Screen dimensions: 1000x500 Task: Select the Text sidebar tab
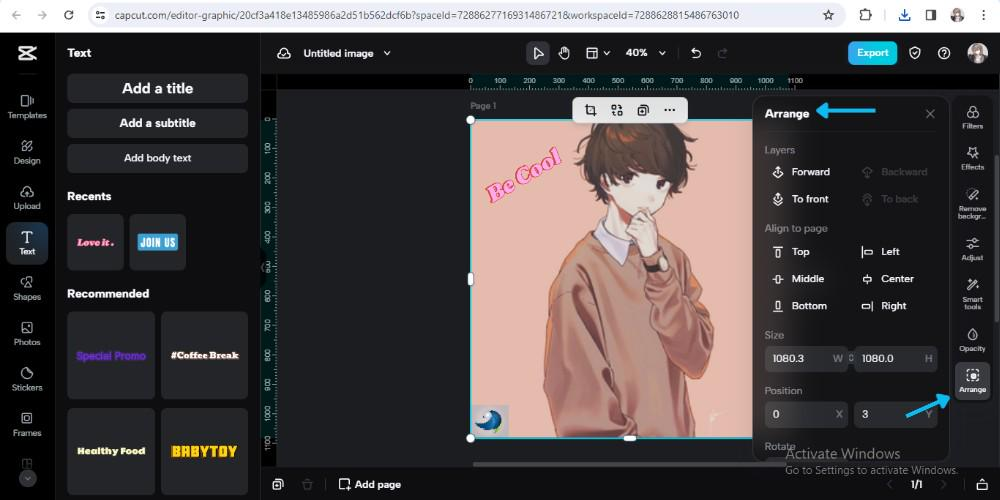27,243
